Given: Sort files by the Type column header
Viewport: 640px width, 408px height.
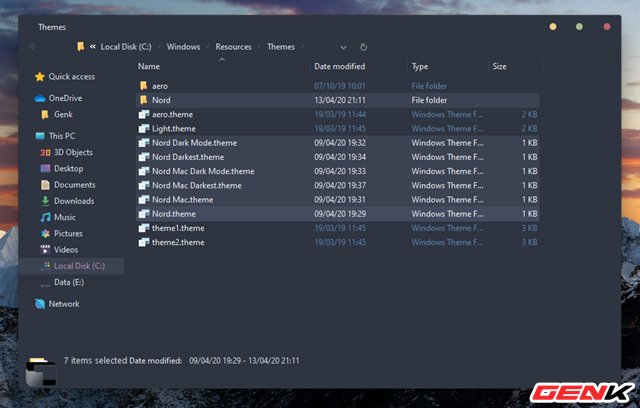Looking at the screenshot, I should [420, 66].
